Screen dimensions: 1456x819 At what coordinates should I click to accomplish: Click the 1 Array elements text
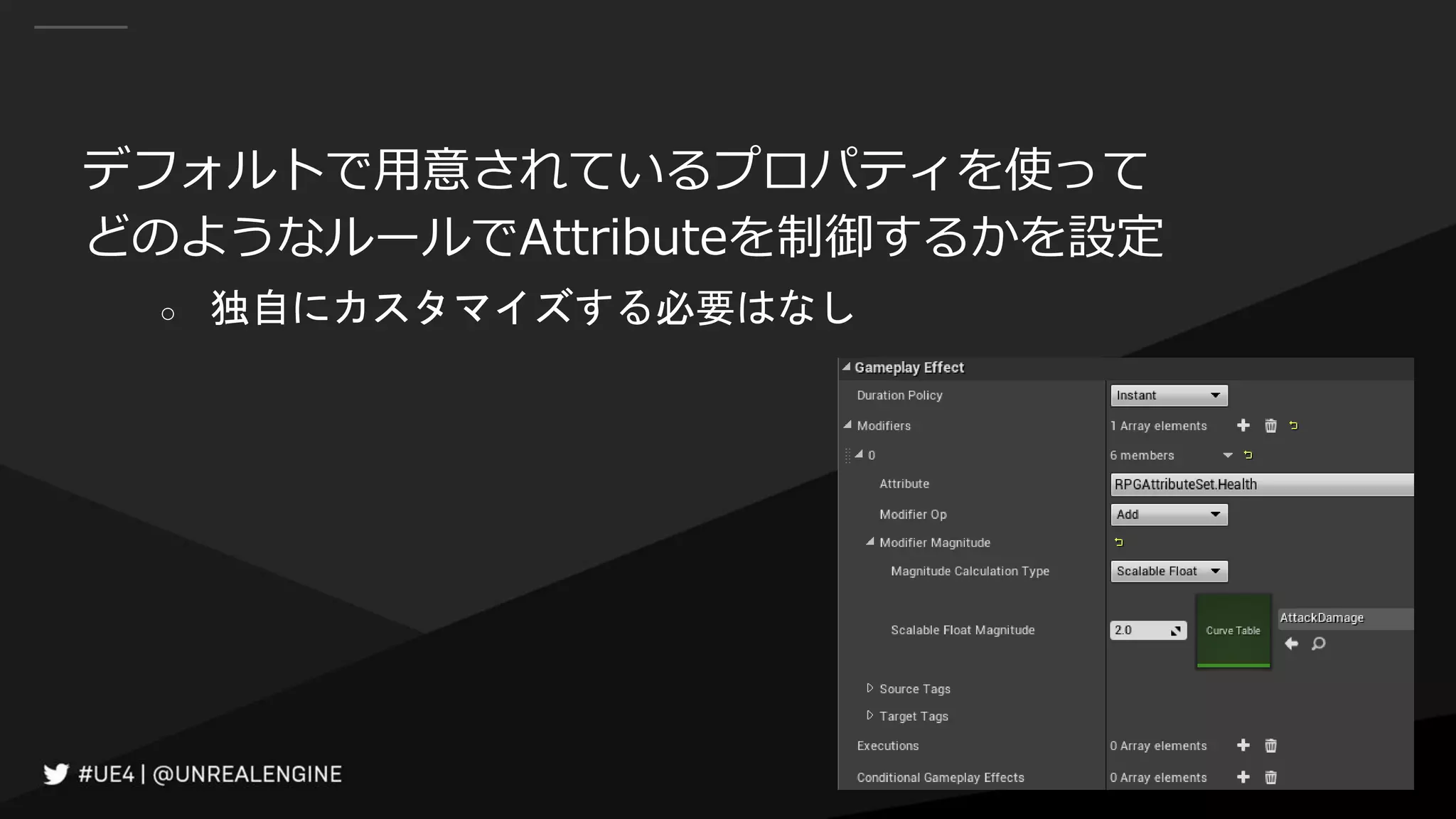coord(1159,426)
